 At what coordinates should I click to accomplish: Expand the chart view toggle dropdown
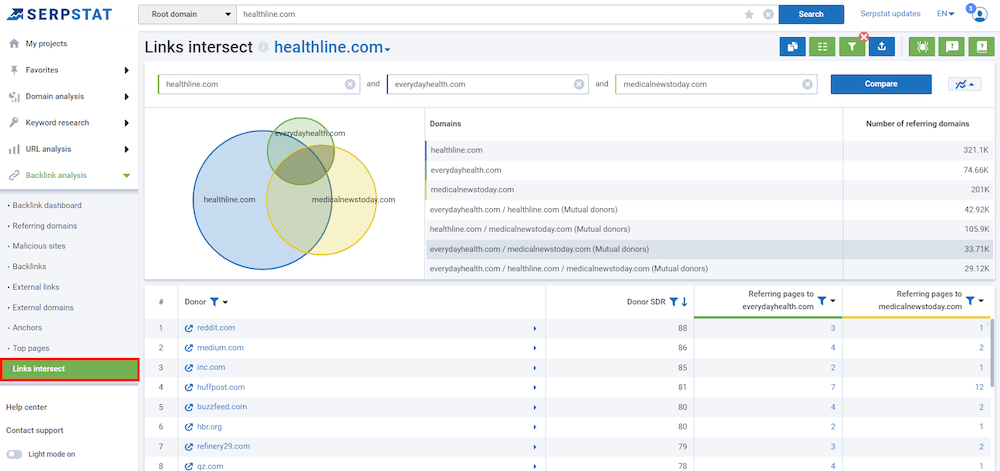970,84
